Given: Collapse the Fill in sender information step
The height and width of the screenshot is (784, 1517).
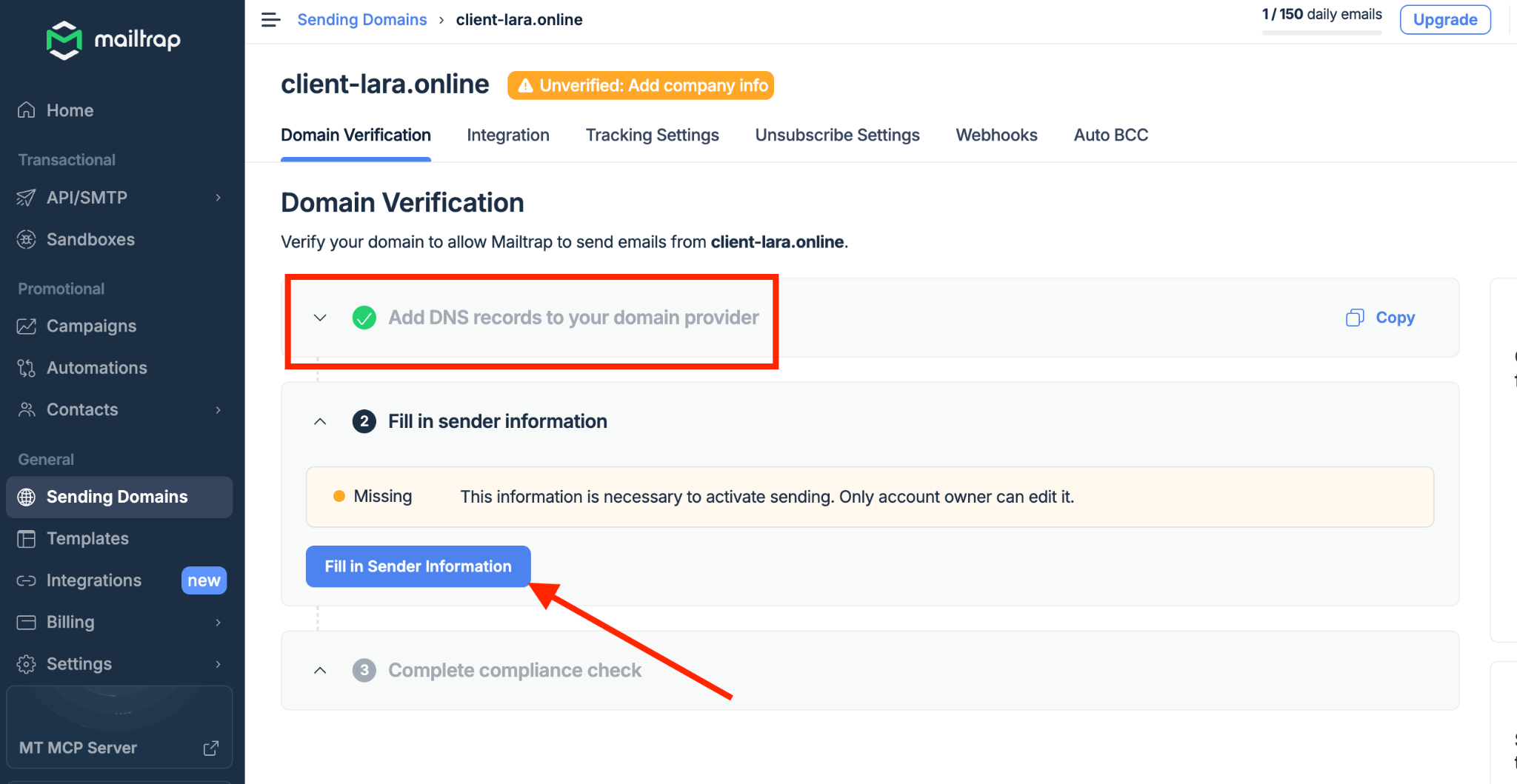Looking at the screenshot, I should click(x=320, y=421).
